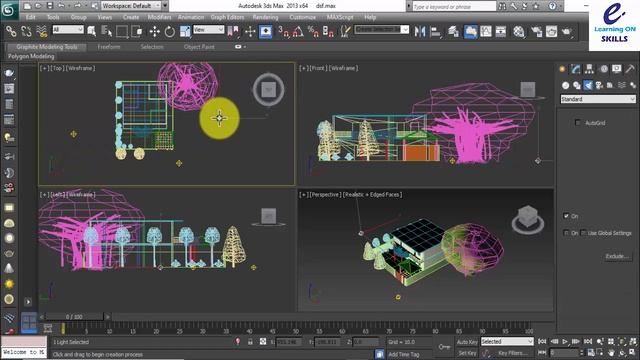Toggle Window/Crossing selection mode icon
The height and width of the screenshot is (360, 640).
click(137, 31)
